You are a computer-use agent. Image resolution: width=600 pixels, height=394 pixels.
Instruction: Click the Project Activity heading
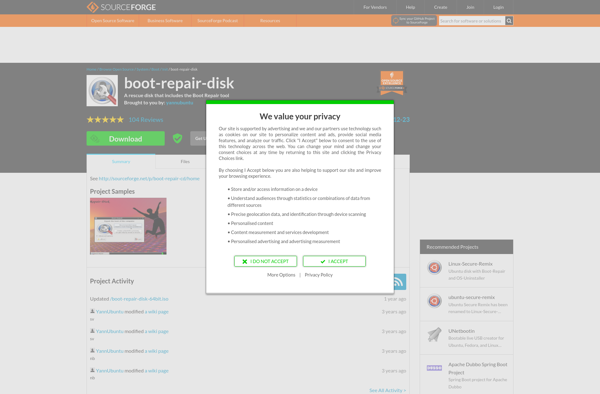112,281
